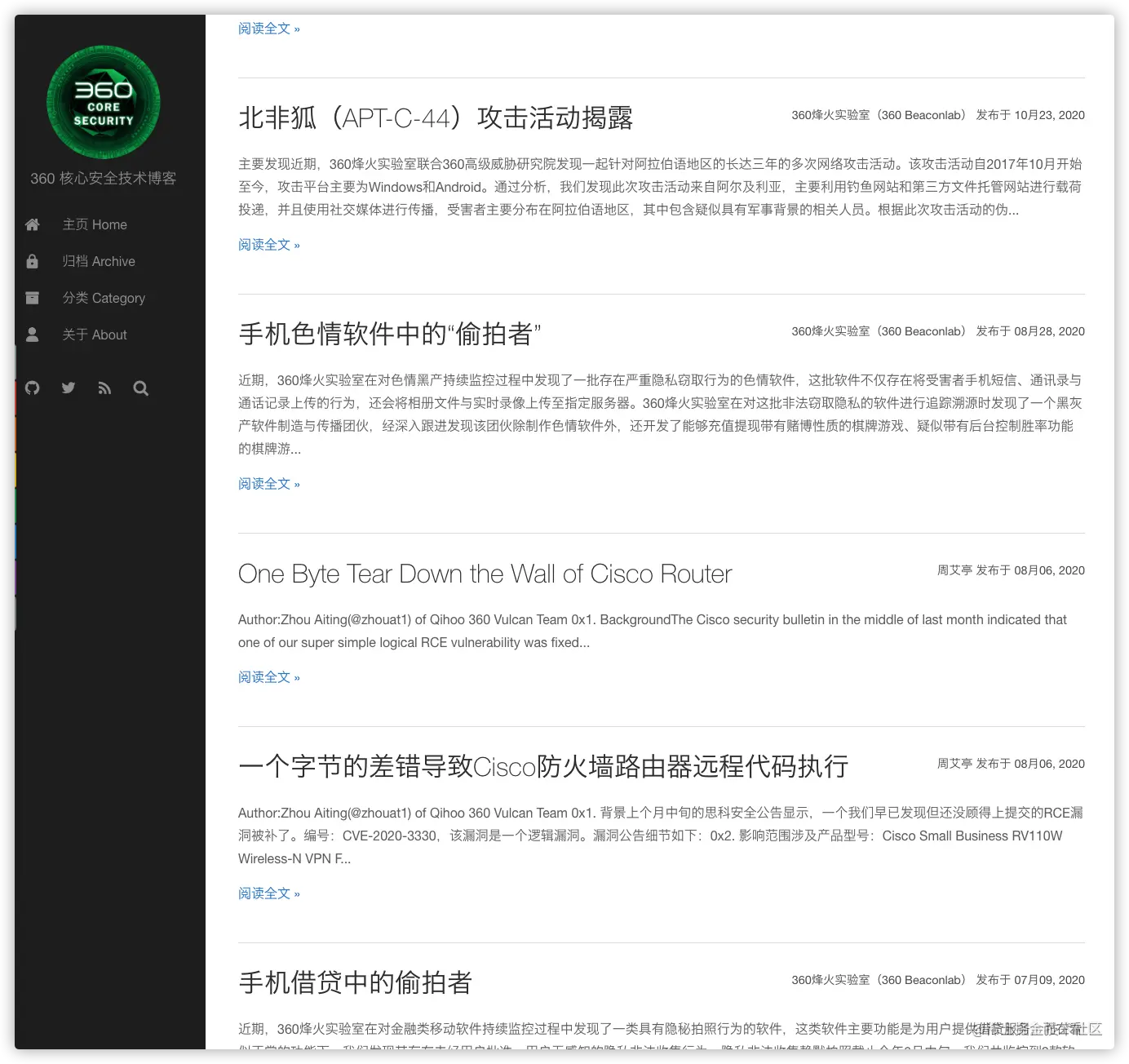
Task: Click 阅读全文 under 北非狐 article
Action: pyautogui.click(x=269, y=245)
